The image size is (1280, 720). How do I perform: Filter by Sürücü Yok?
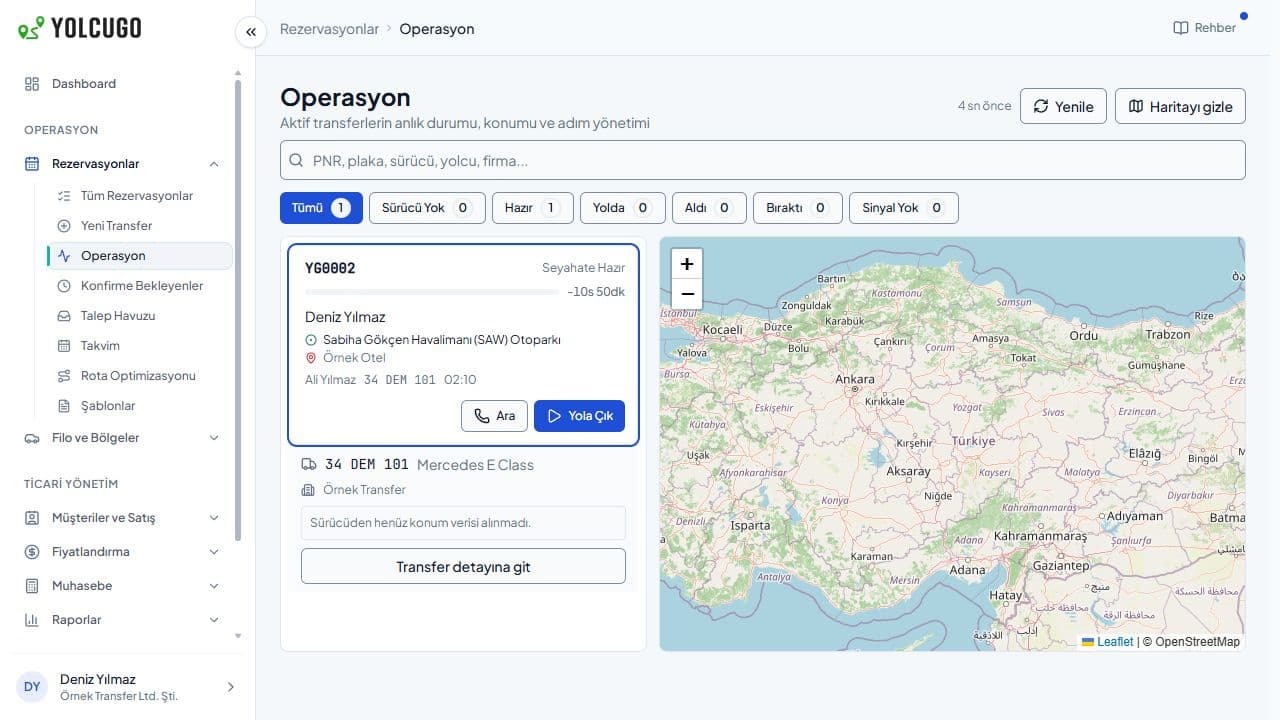pos(427,208)
